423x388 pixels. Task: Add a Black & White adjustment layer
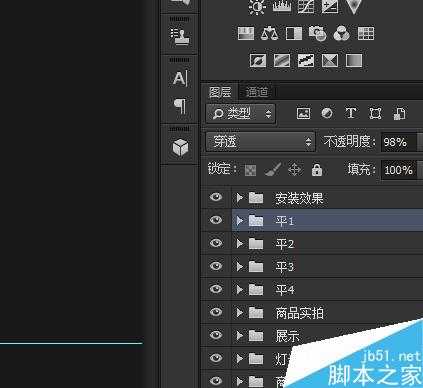point(294,33)
